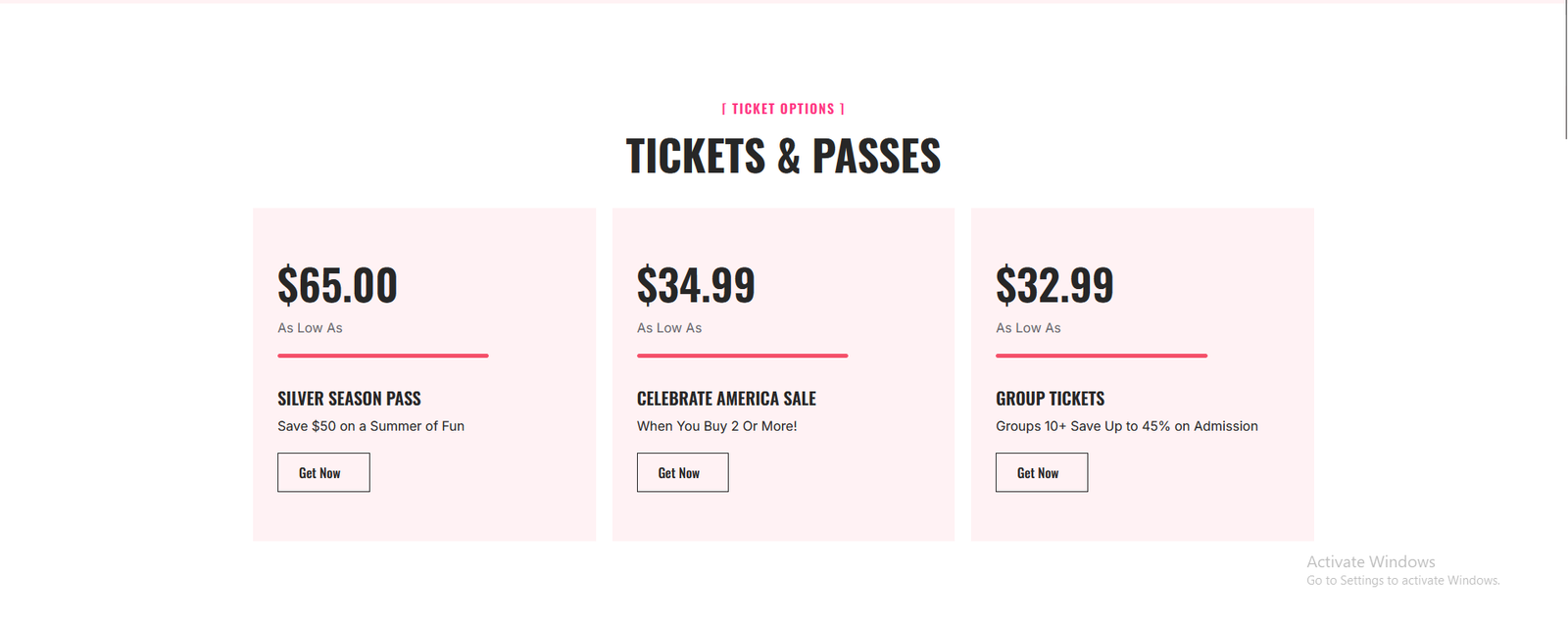Click the "When You Buy 2 Or More!" text

[x=716, y=426]
